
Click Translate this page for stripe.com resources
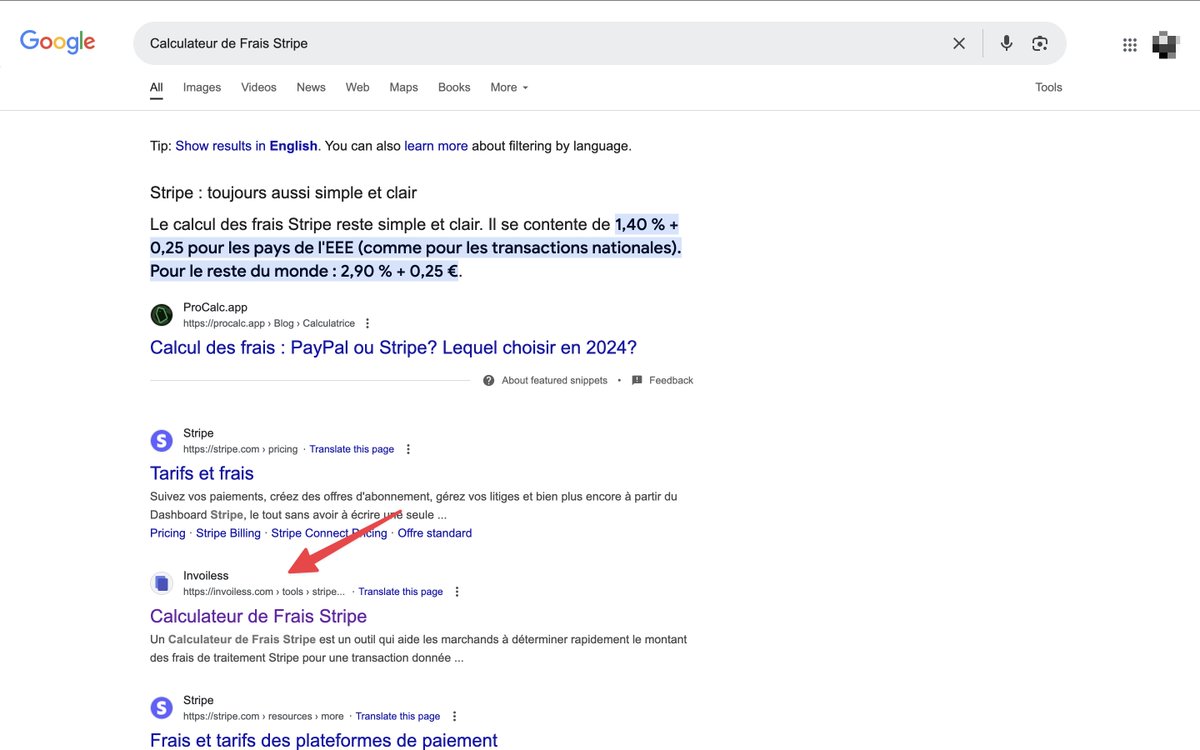click(398, 716)
